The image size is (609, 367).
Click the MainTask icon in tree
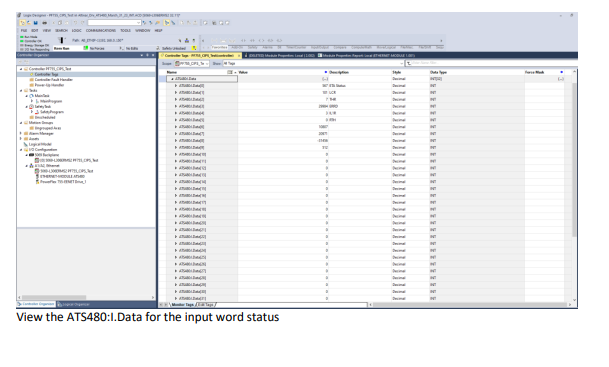tap(31, 96)
